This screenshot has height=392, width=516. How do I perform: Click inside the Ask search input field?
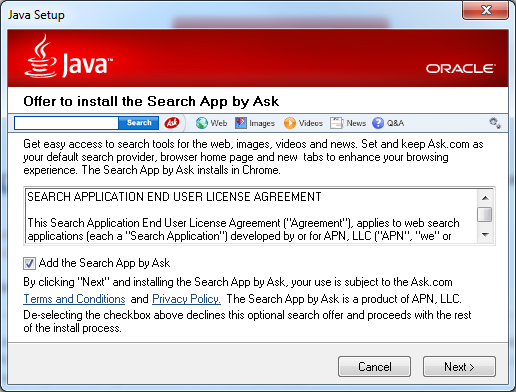tap(67, 123)
